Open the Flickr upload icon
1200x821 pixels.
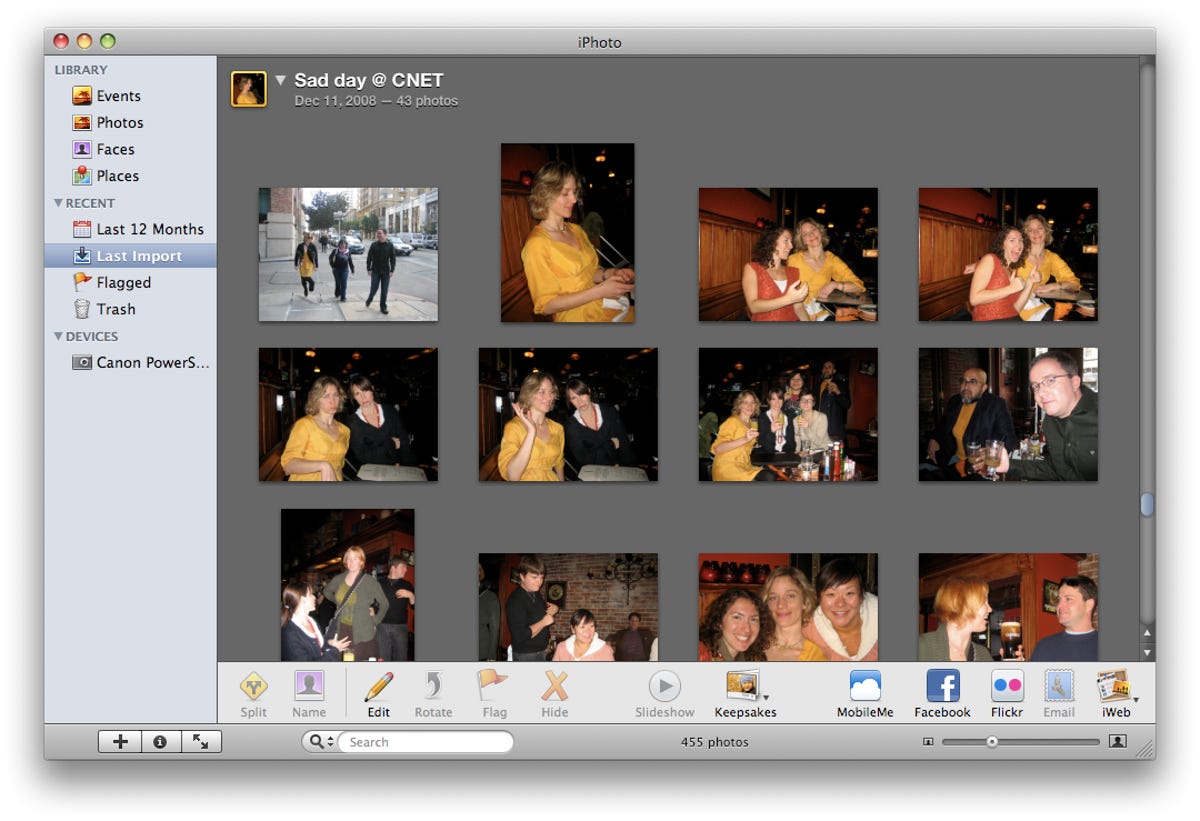1006,687
